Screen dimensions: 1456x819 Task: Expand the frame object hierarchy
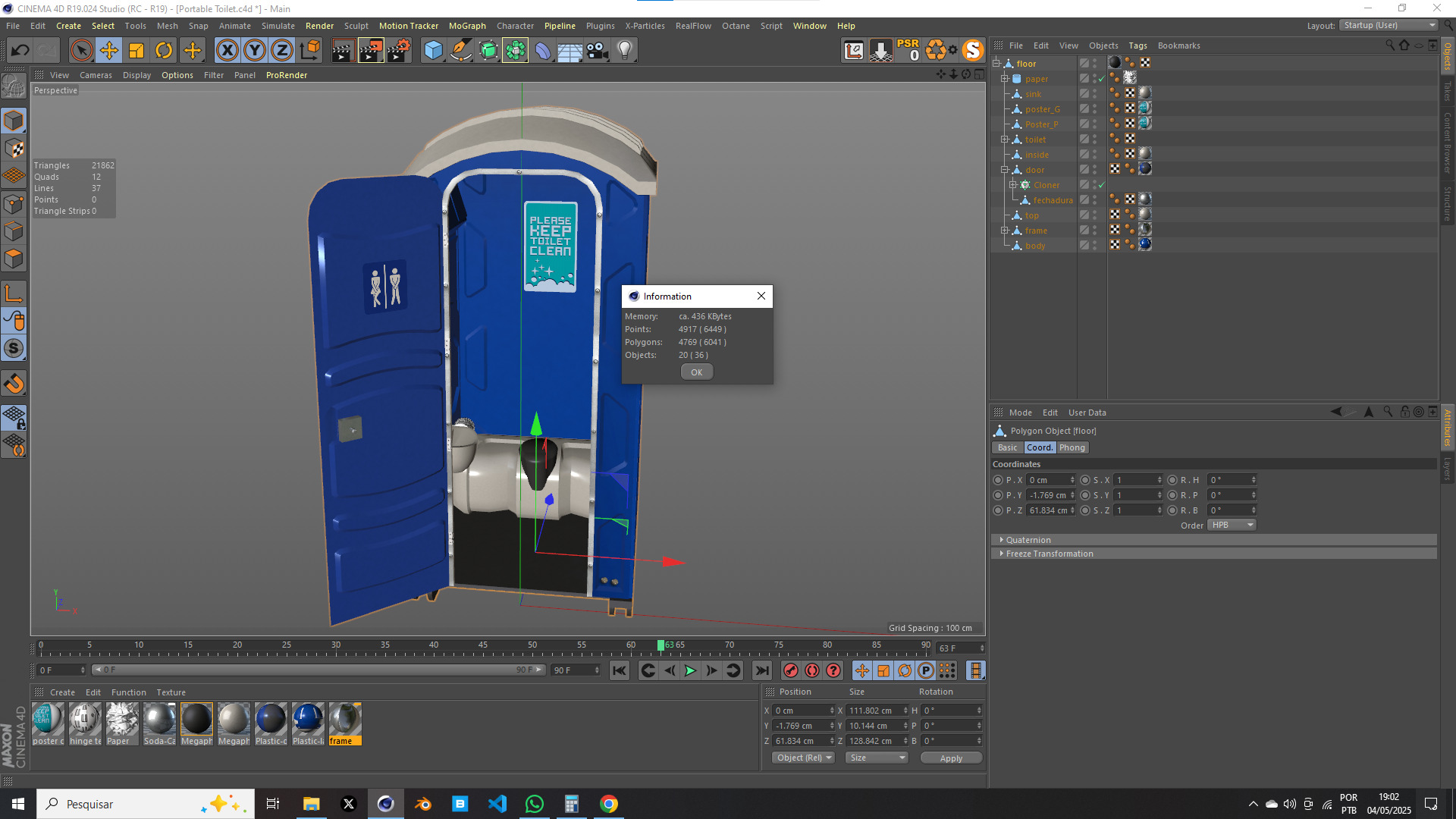point(1004,231)
